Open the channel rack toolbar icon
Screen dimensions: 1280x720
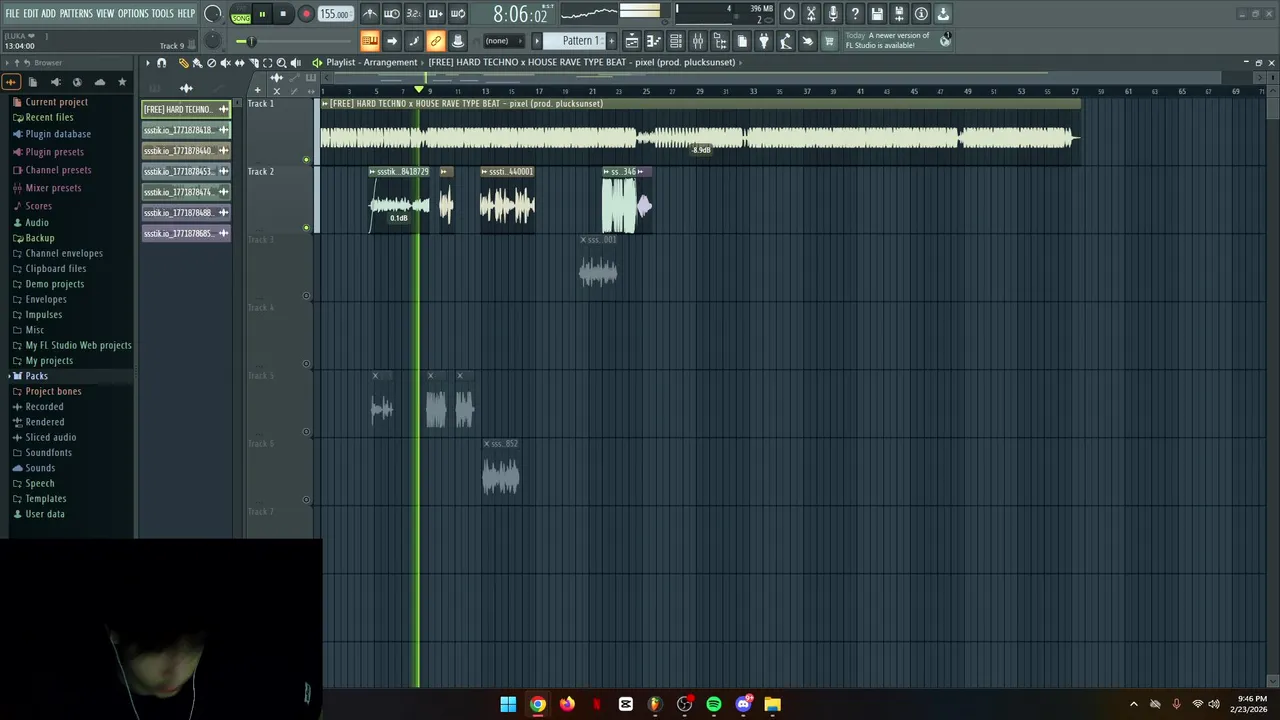676,41
